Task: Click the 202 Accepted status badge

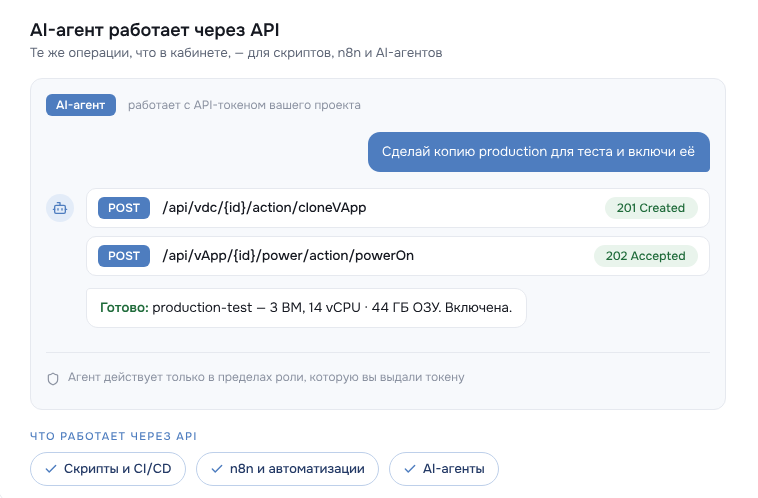Action: pyautogui.click(x=645, y=256)
